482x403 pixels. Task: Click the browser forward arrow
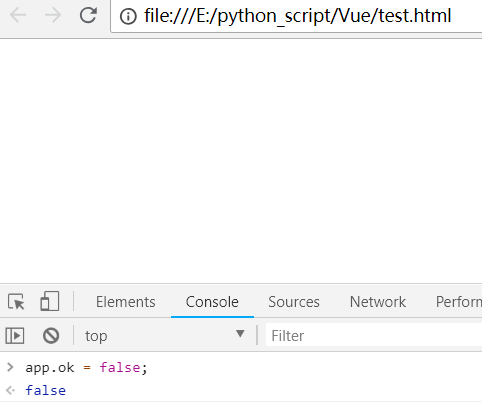[x=53, y=15]
